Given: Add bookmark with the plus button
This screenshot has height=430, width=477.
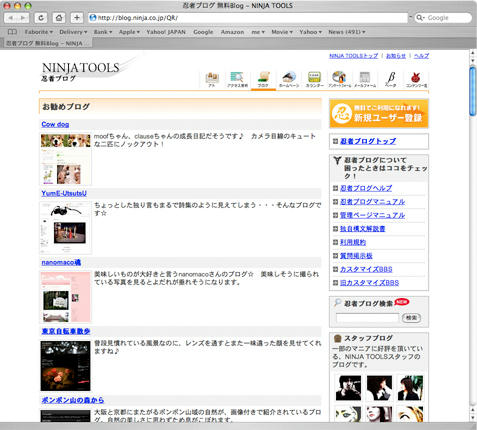Looking at the screenshot, I should pyautogui.click(x=77, y=18).
